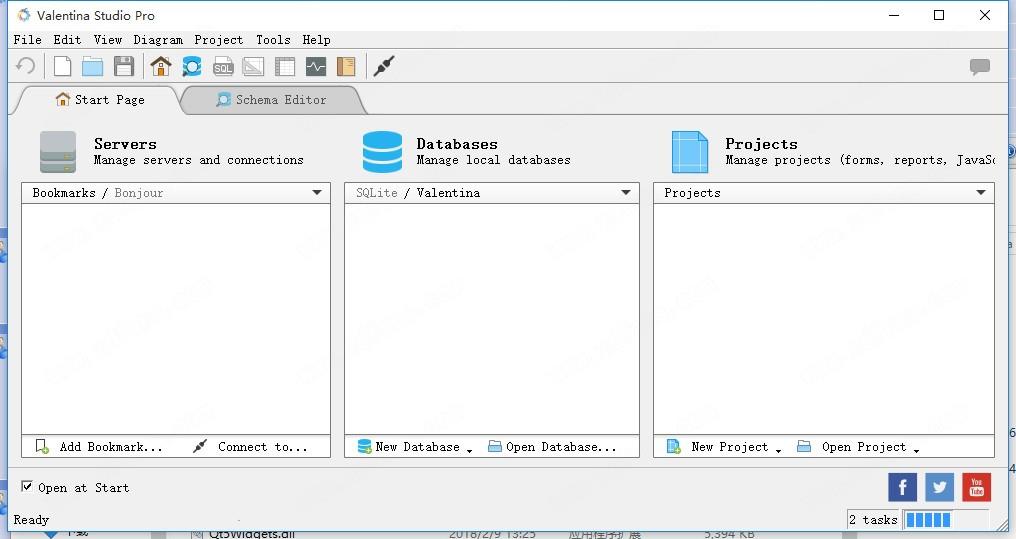
Task: Open the feedback speech bubble icon
Action: (980, 66)
